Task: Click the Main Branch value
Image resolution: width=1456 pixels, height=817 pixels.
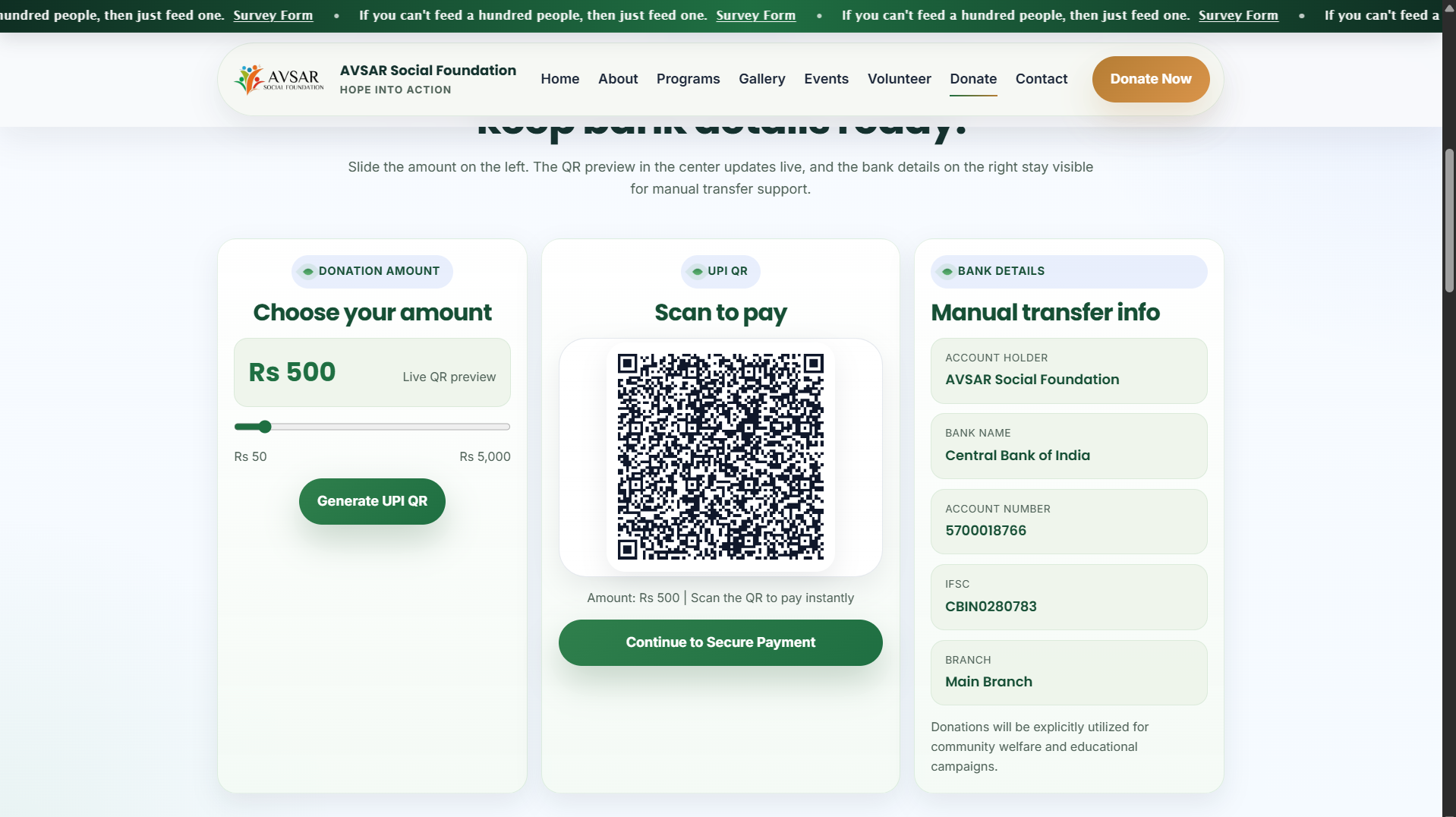Action: [988, 682]
